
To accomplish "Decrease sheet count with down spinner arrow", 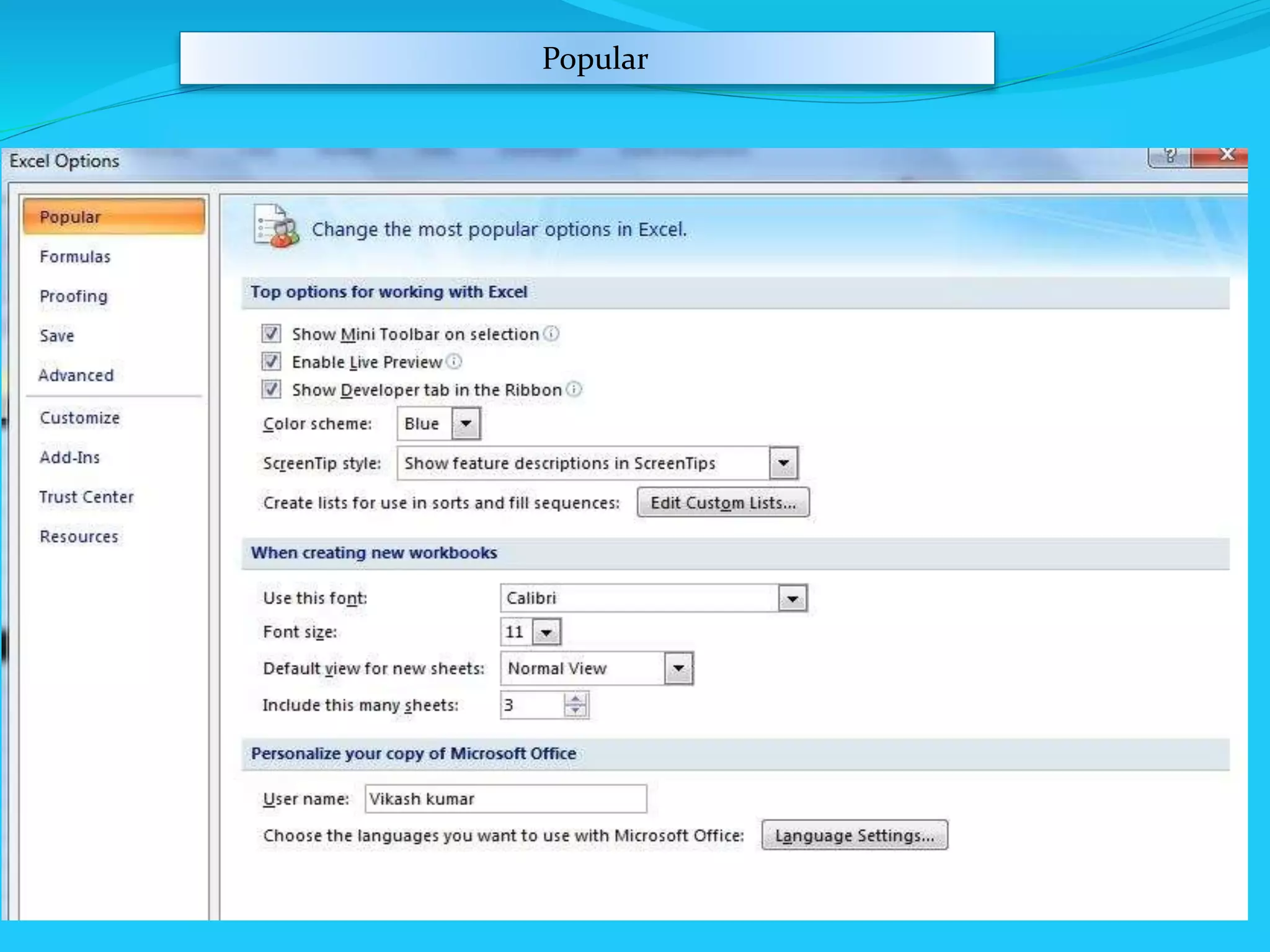I will pos(576,711).
